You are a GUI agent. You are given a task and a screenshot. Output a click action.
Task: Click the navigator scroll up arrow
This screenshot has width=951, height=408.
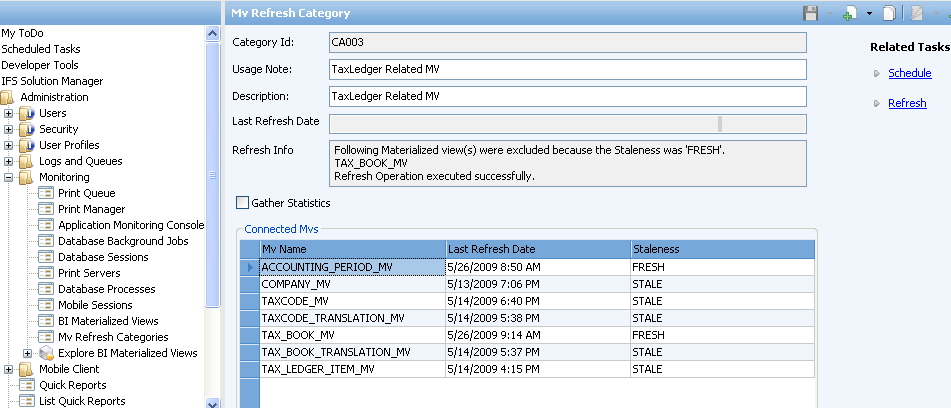tap(212, 33)
